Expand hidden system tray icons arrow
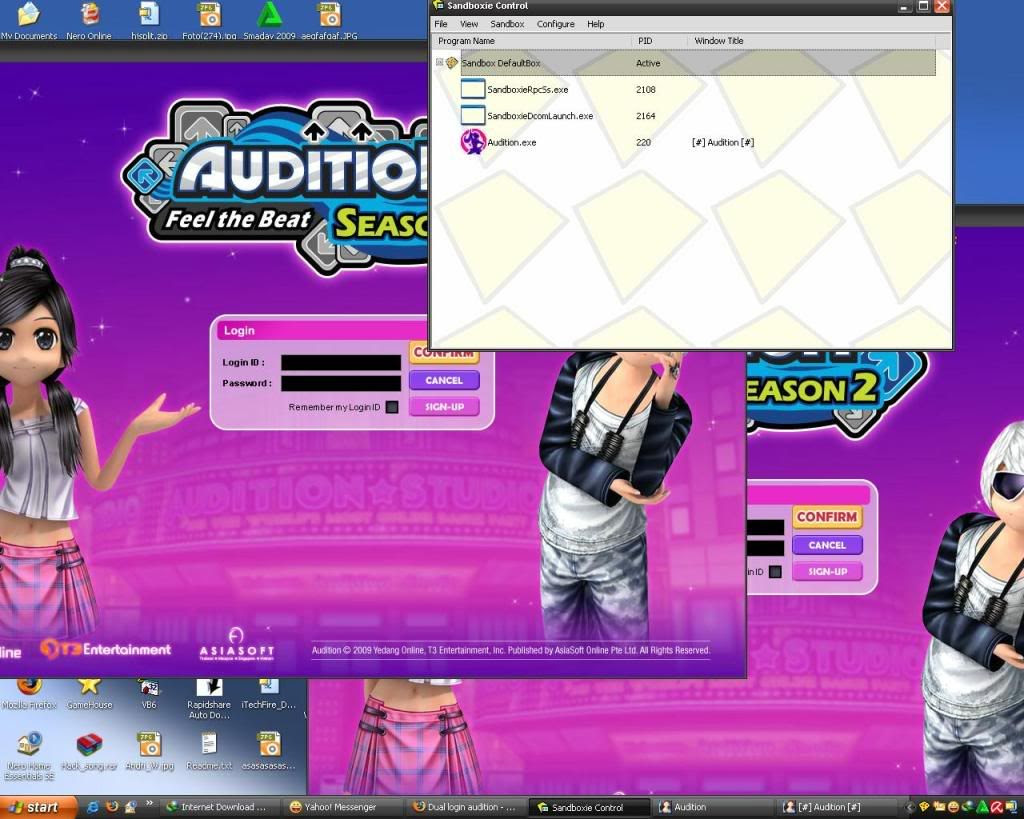Screen dimensions: 1024x819 pos(910,807)
